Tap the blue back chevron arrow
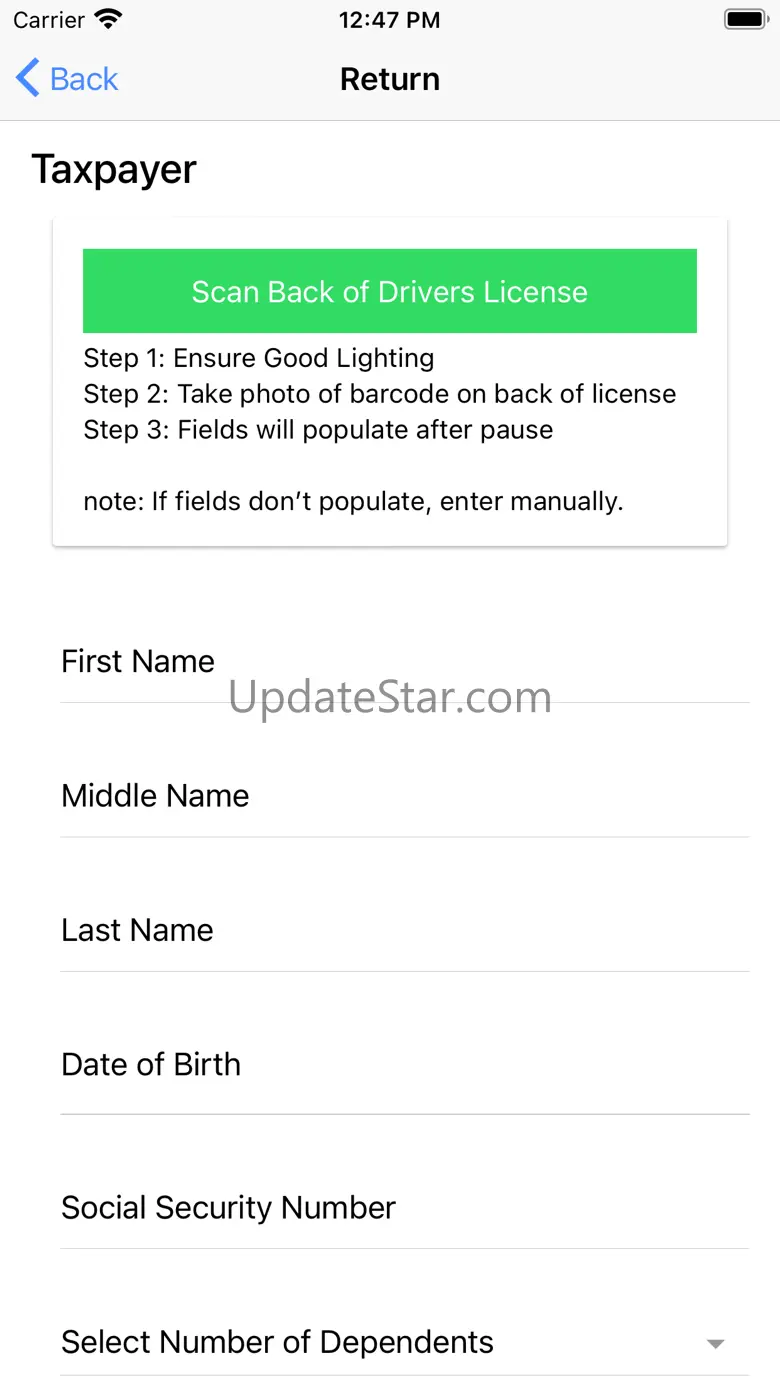The width and height of the screenshot is (780, 1387). click(x=28, y=78)
